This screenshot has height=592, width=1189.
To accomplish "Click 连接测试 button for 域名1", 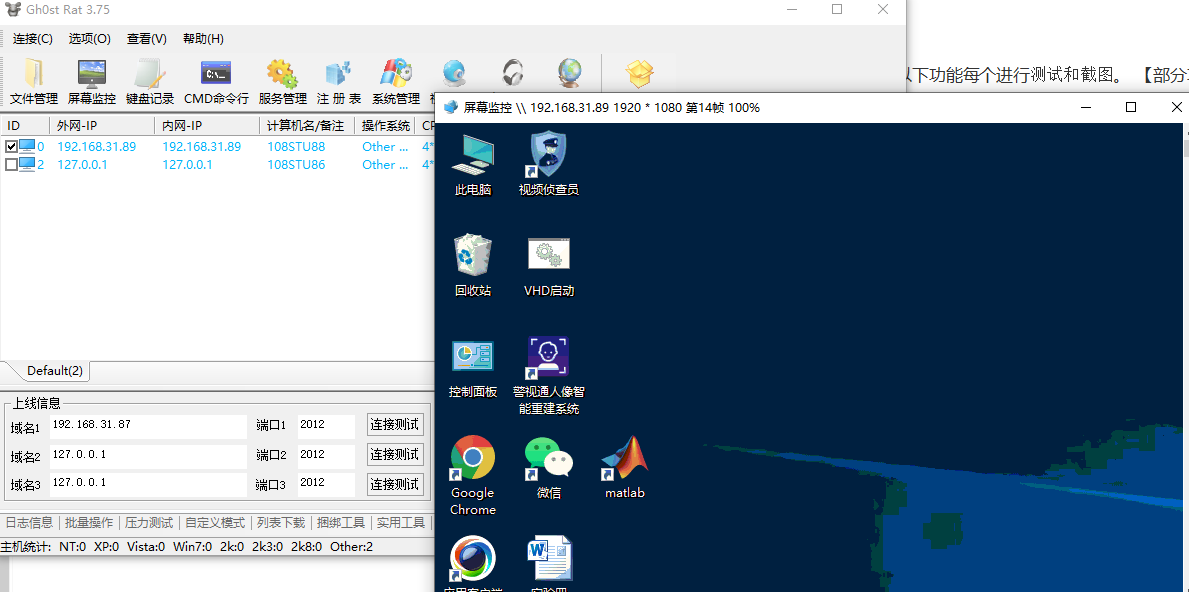I will coord(395,424).
